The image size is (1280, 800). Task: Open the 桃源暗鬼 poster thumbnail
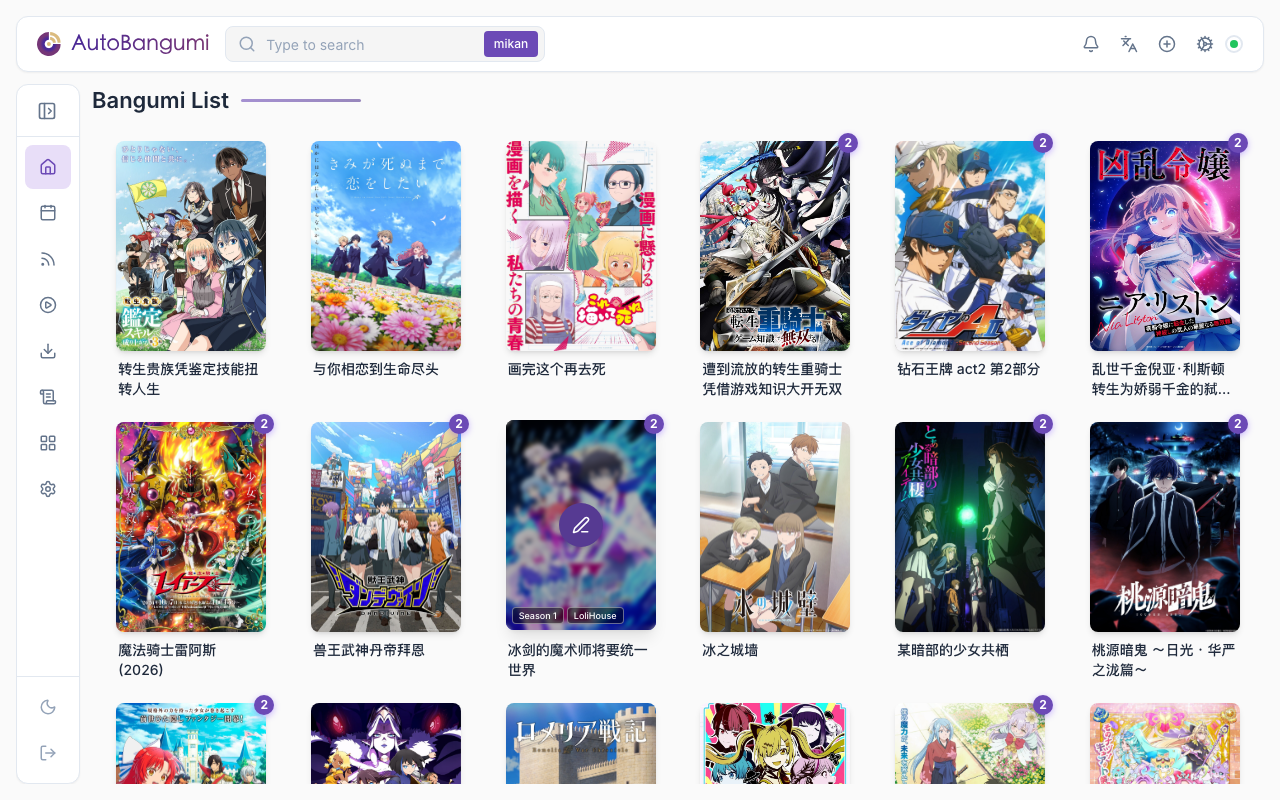(x=1165, y=527)
